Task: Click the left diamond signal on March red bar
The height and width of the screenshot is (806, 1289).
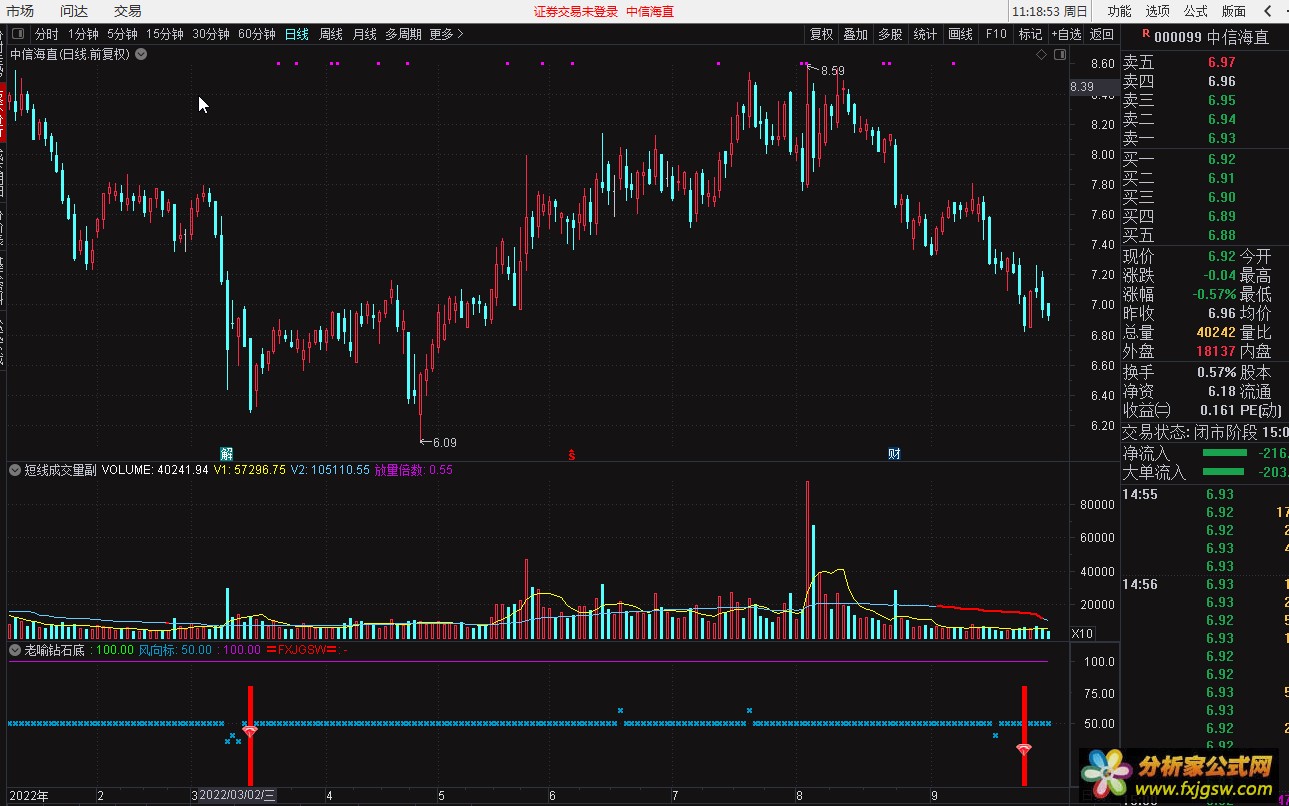Action: coord(250,732)
